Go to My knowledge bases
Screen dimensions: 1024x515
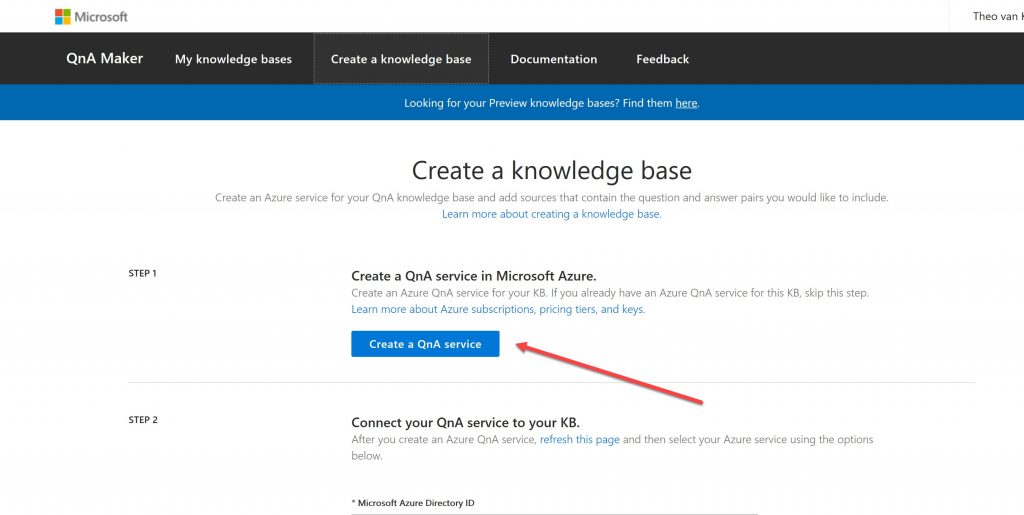pos(233,59)
